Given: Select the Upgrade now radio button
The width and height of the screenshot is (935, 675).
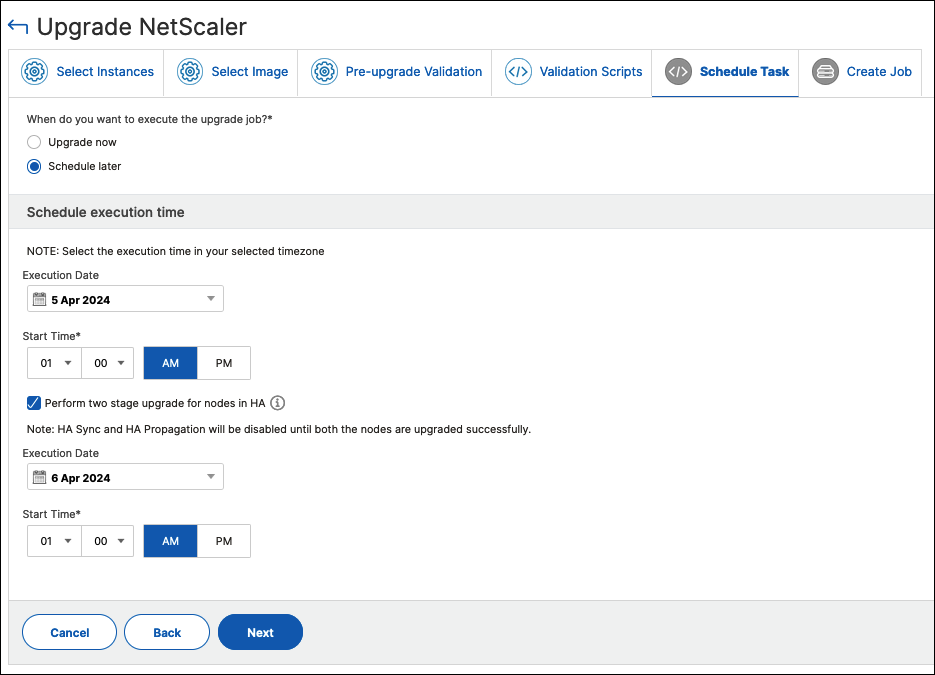Looking at the screenshot, I should click(x=34, y=142).
